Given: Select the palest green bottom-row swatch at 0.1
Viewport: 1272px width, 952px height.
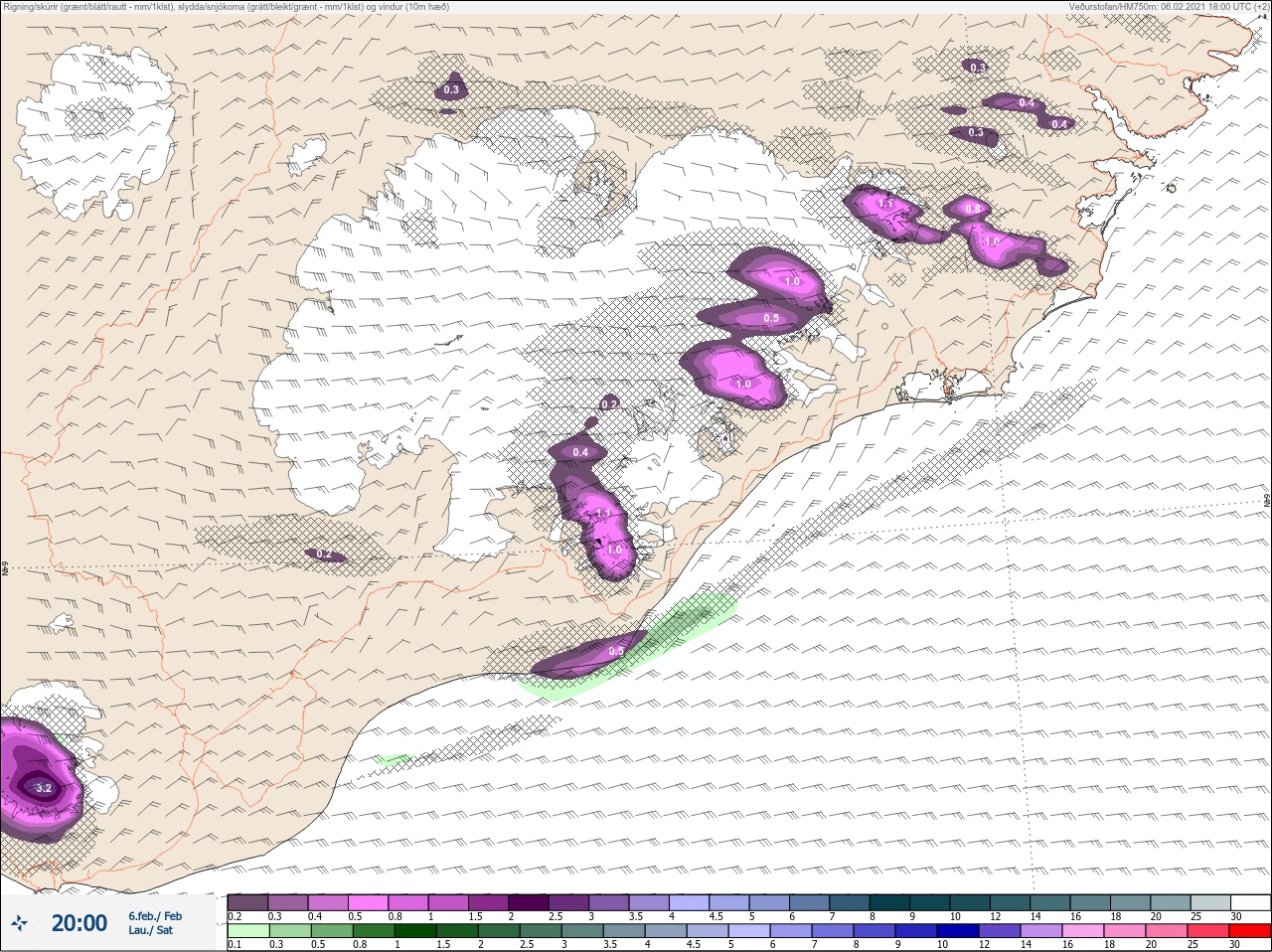Looking at the screenshot, I should (247, 931).
